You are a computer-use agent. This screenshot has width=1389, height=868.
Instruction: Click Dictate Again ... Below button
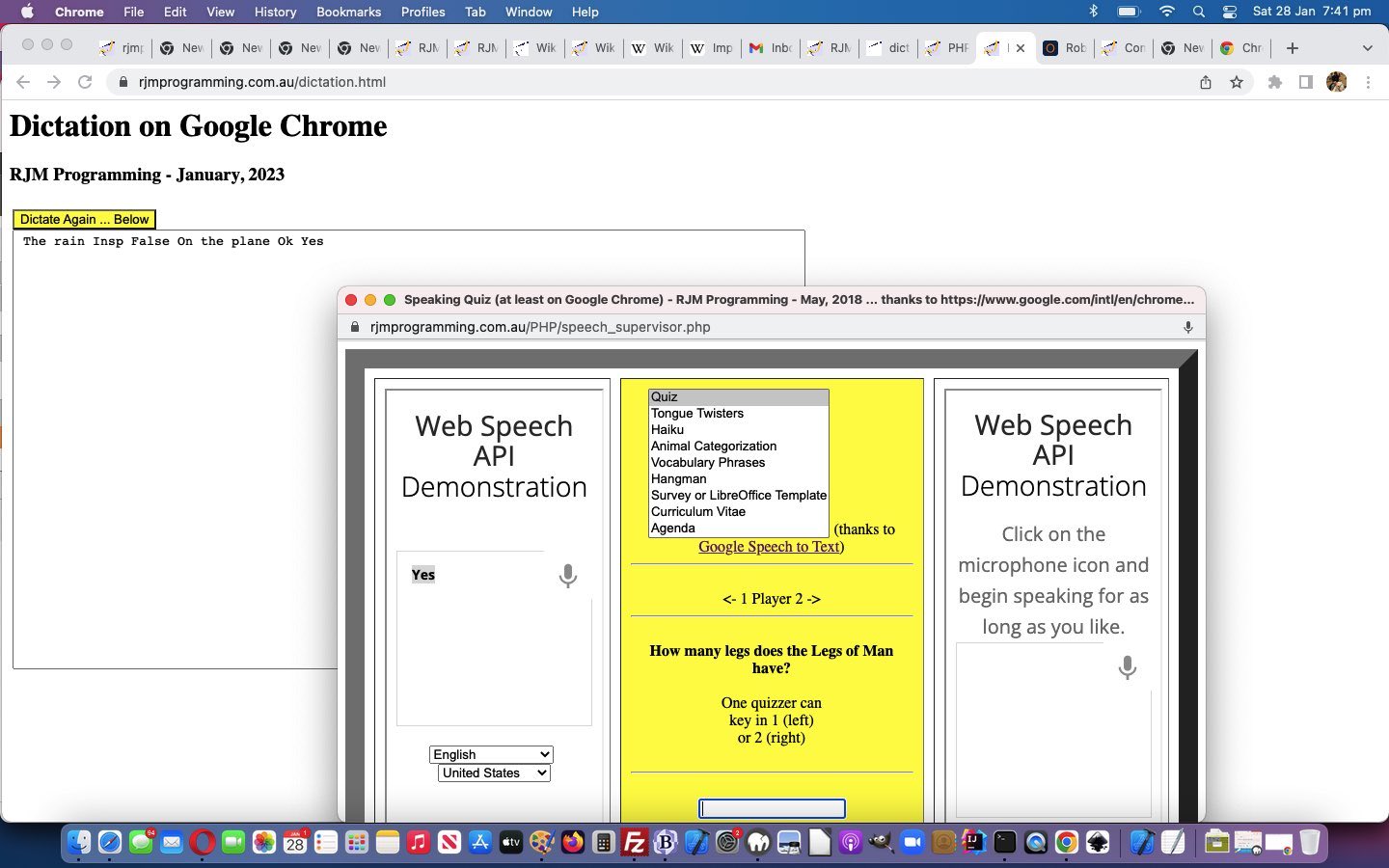point(84,219)
